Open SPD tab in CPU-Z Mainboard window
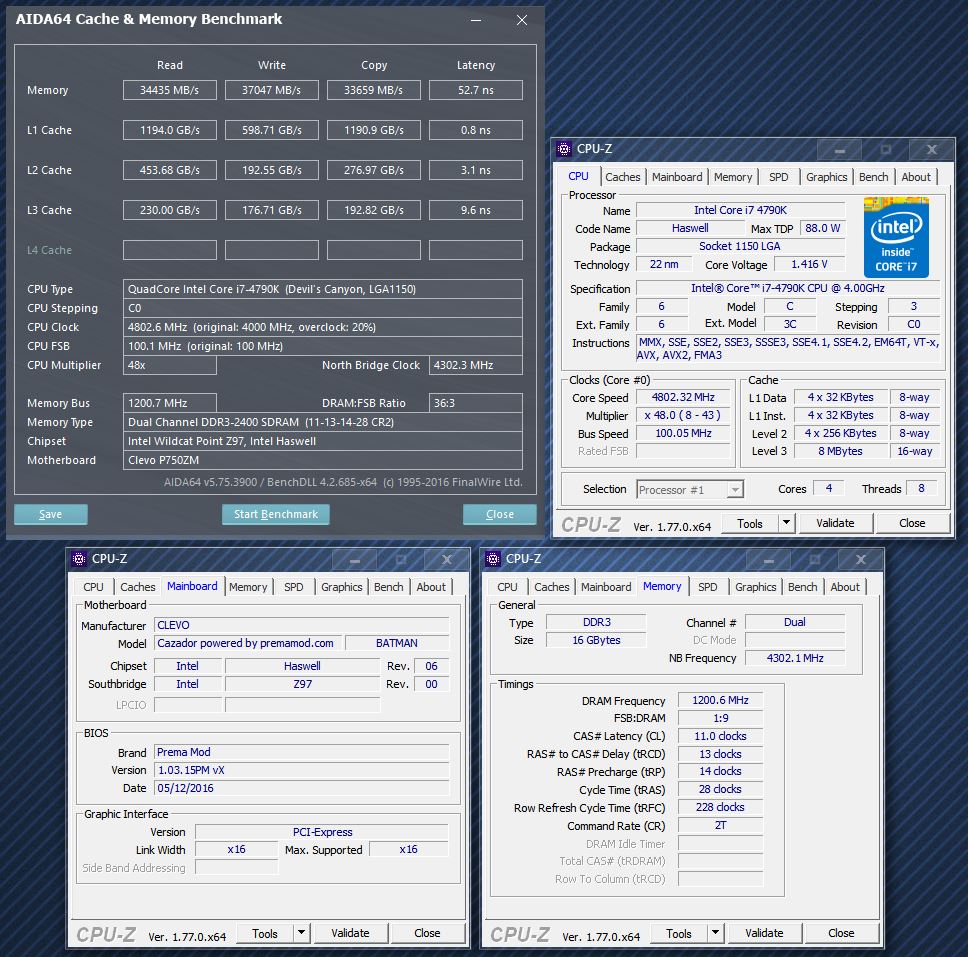This screenshot has width=968, height=957. [x=294, y=587]
